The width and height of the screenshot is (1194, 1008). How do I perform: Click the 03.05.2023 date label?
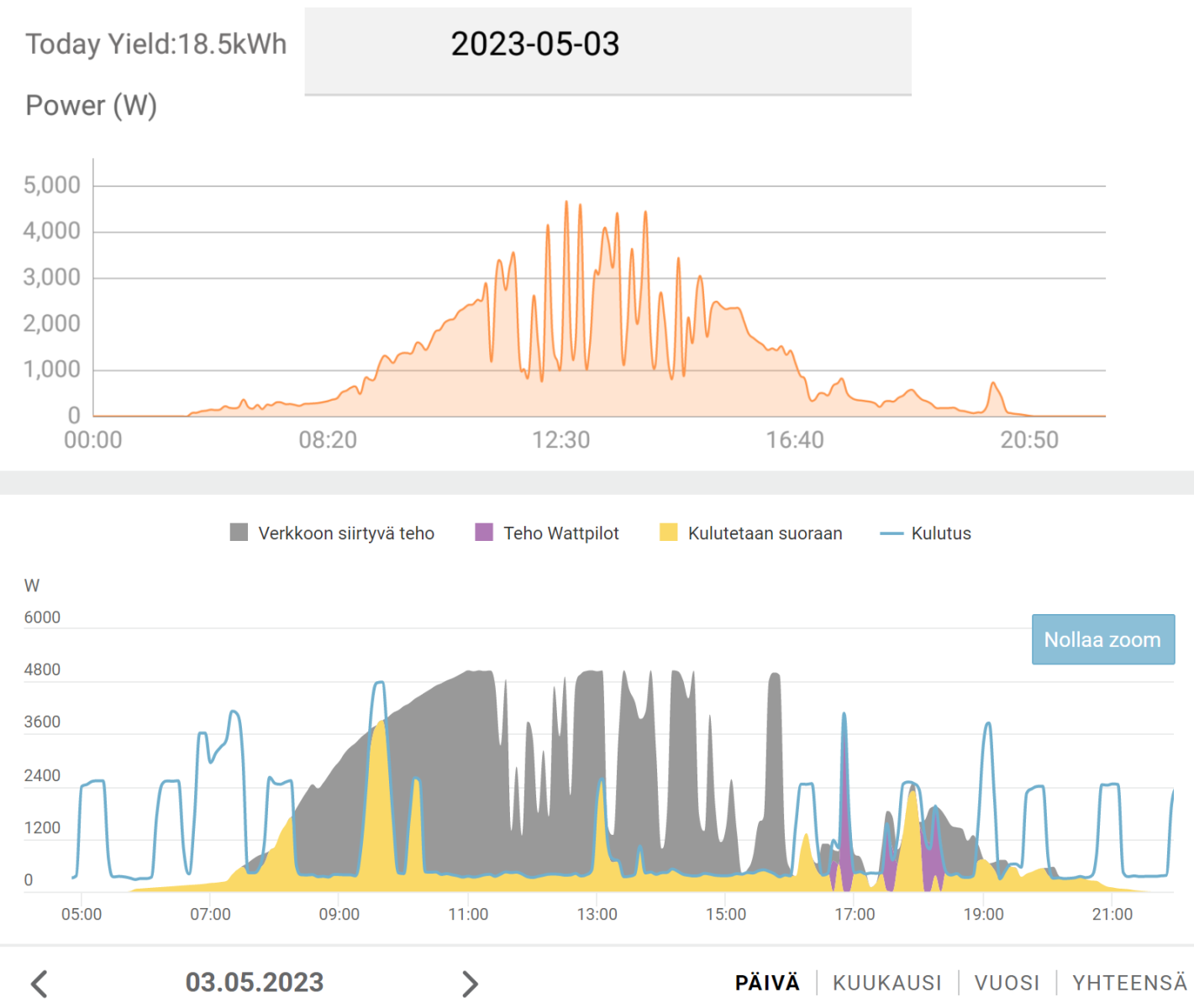[255, 982]
